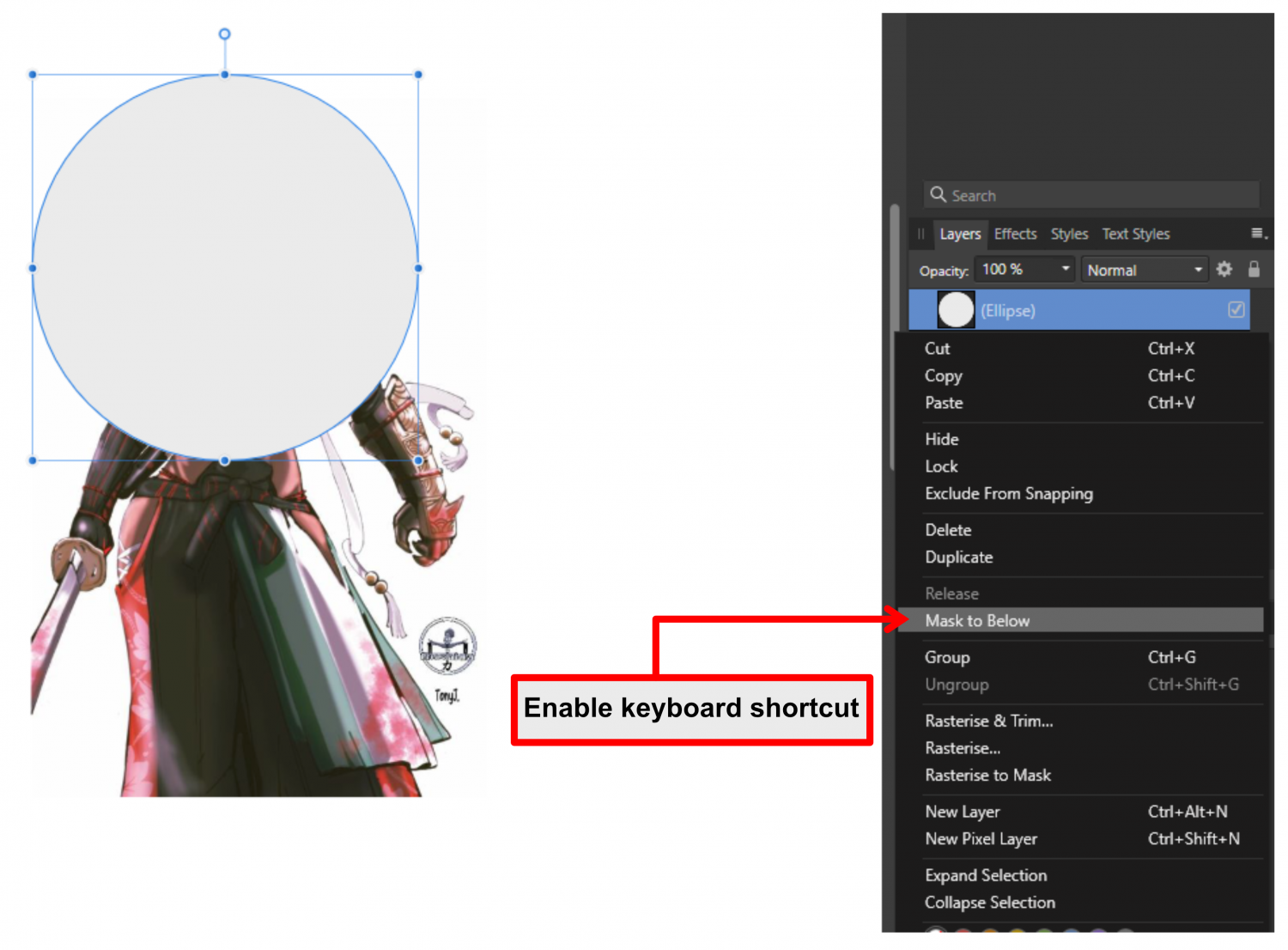The height and width of the screenshot is (950, 1288).
Task: Open the Normal blend mode dropdown
Action: click(x=1145, y=270)
